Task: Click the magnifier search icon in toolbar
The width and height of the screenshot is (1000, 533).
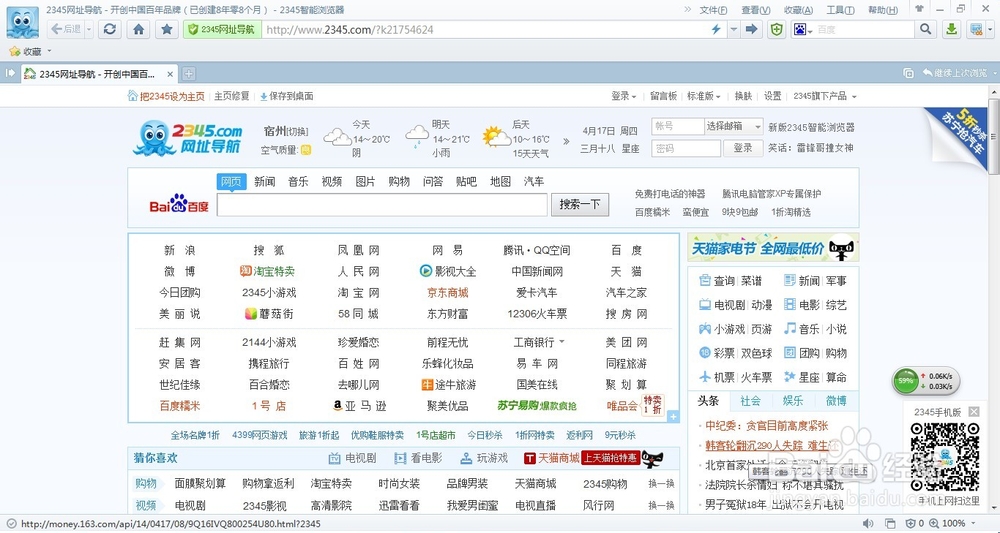Action: [x=925, y=29]
